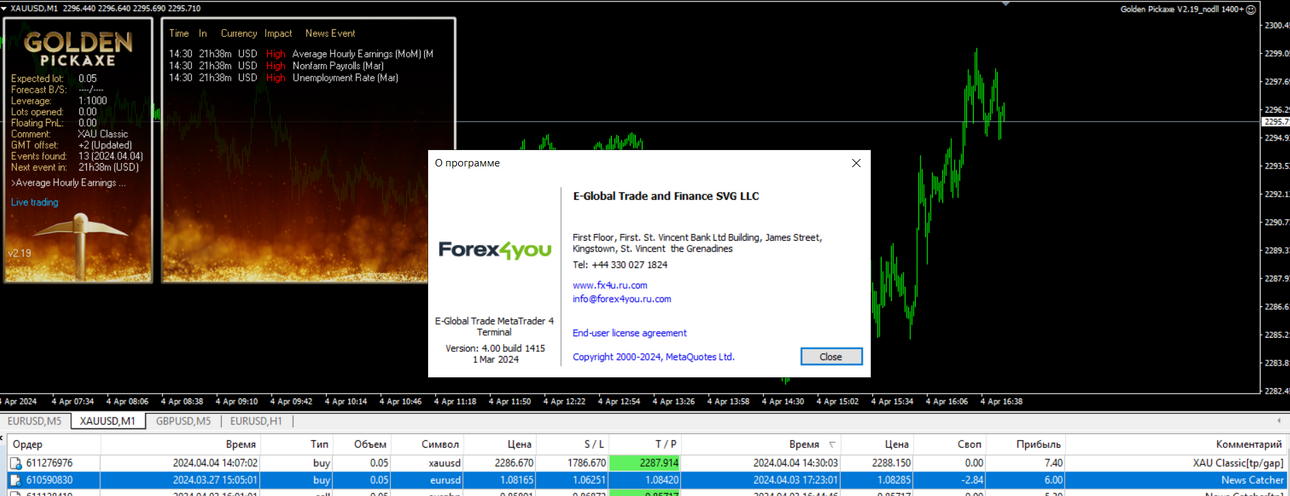Click the info@forex4you.ru.com email link

tap(622, 298)
